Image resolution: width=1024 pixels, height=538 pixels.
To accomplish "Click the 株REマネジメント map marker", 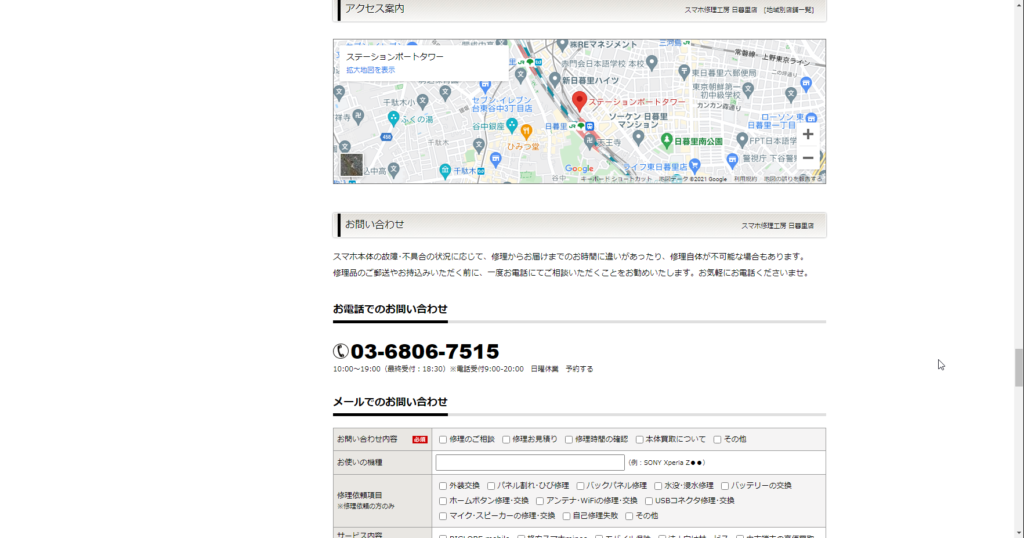I will coord(562,44).
